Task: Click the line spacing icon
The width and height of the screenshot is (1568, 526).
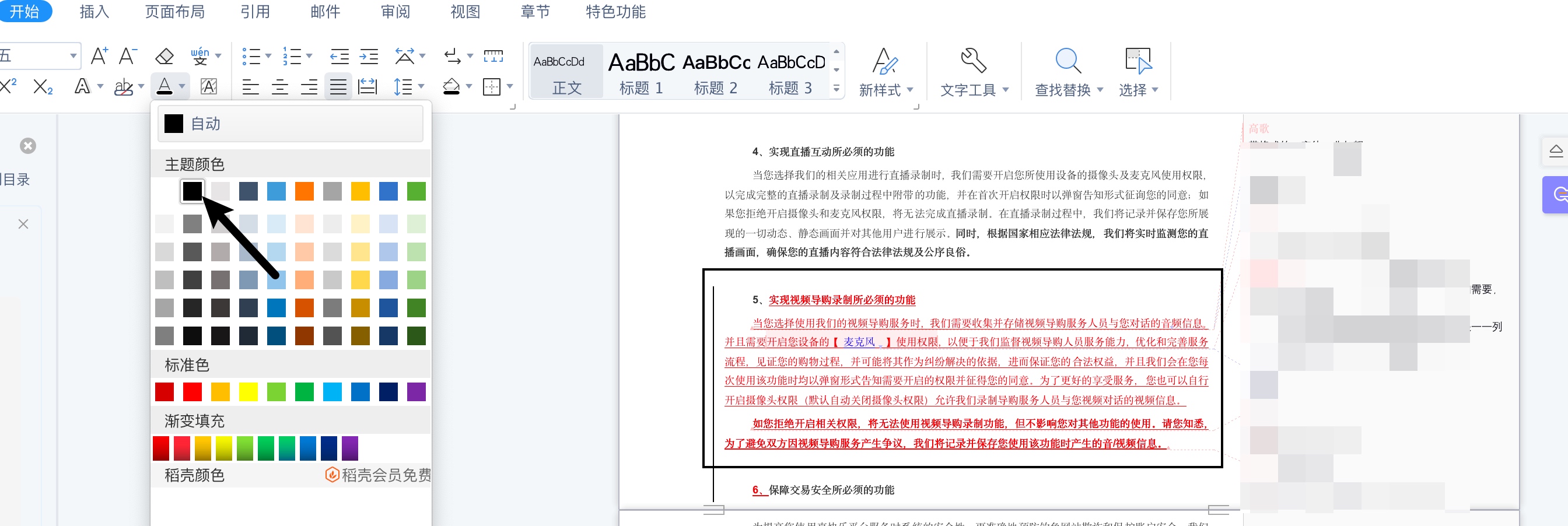Action: click(403, 86)
